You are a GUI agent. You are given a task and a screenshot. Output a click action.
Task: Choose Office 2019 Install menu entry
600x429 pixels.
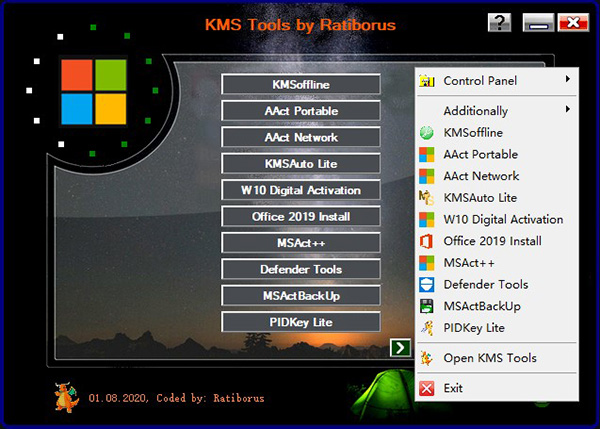pos(497,241)
